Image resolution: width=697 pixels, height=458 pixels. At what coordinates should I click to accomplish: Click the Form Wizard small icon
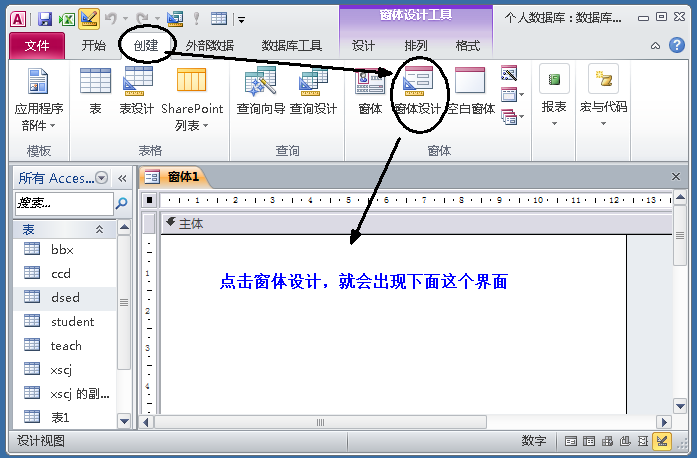509,73
